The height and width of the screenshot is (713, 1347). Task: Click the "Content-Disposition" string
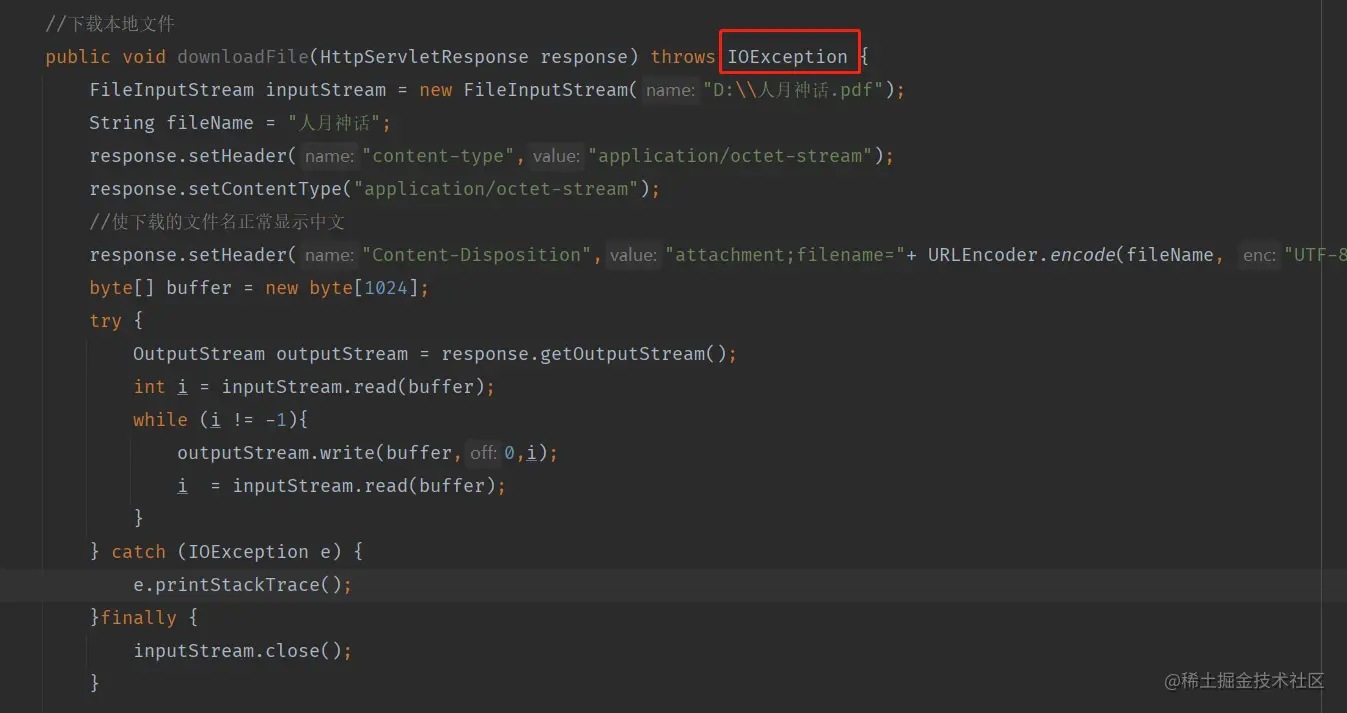click(x=478, y=255)
